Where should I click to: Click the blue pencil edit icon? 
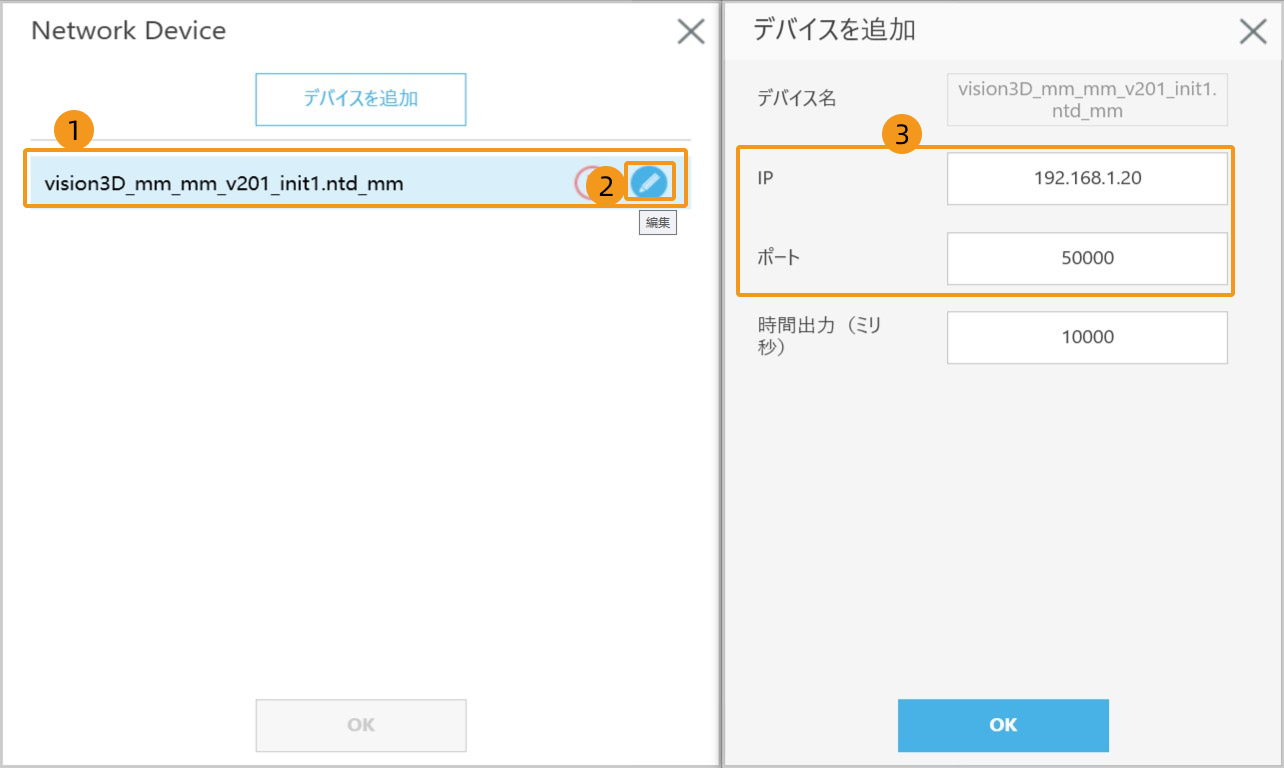649,182
